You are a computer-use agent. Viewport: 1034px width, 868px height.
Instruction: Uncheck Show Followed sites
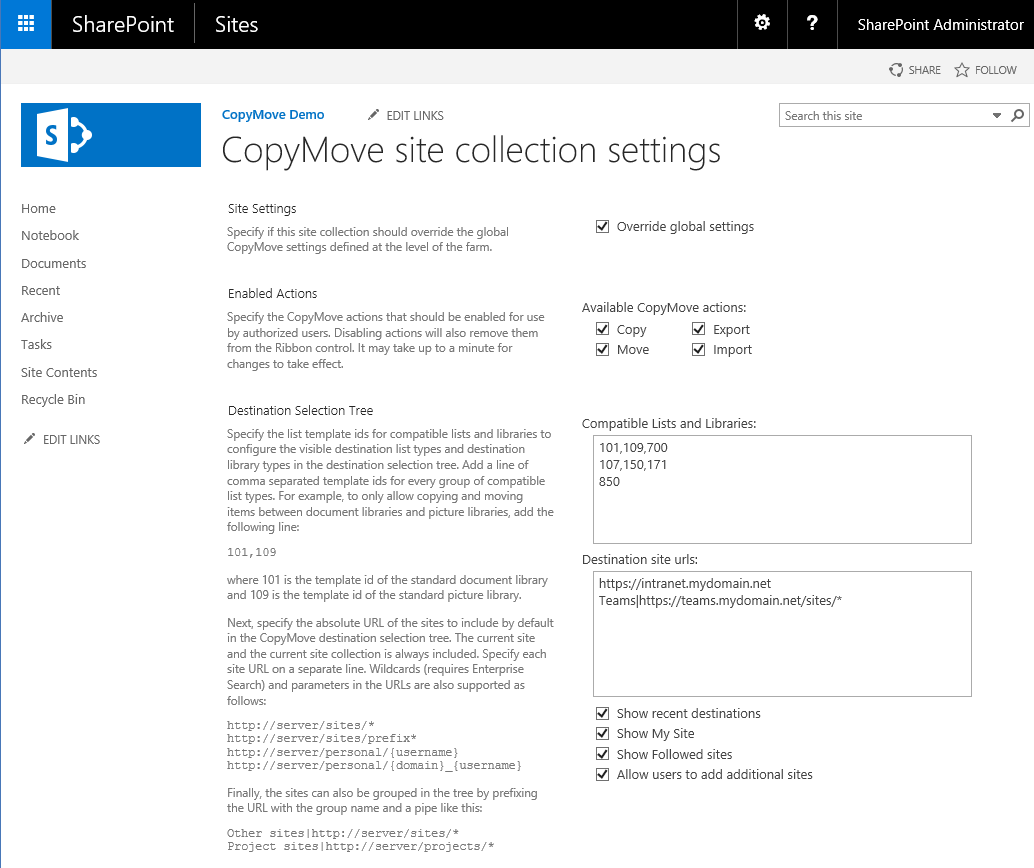pyautogui.click(x=602, y=753)
